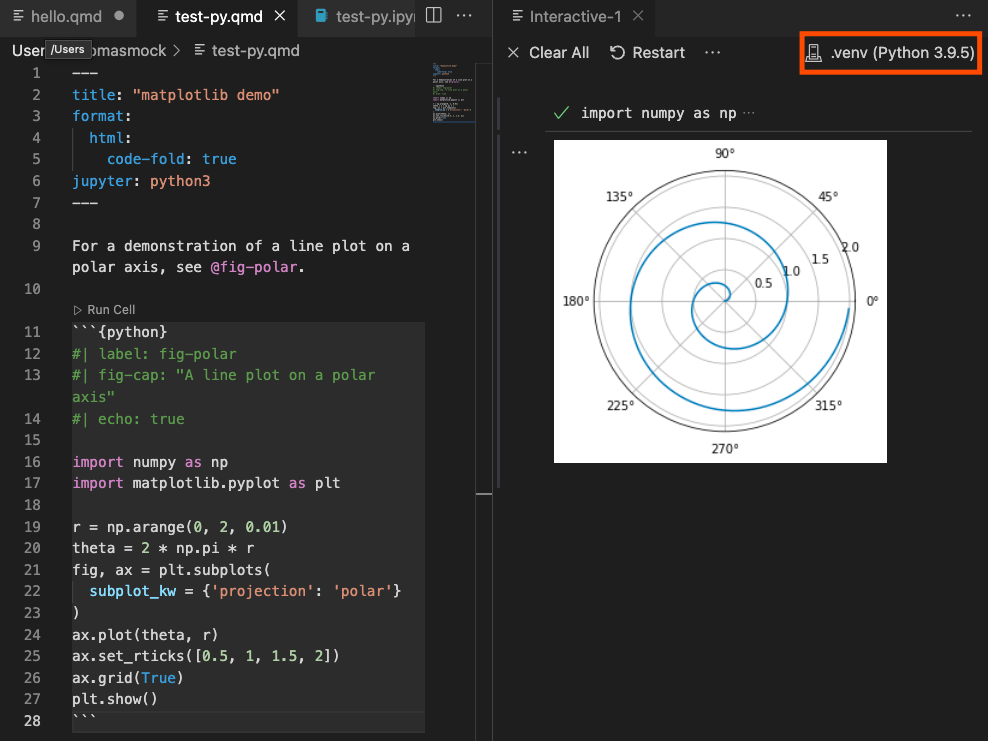Select the .venv Python 3.9.5 kernel
This screenshot has height=741, width=988.
pos(890,53)
